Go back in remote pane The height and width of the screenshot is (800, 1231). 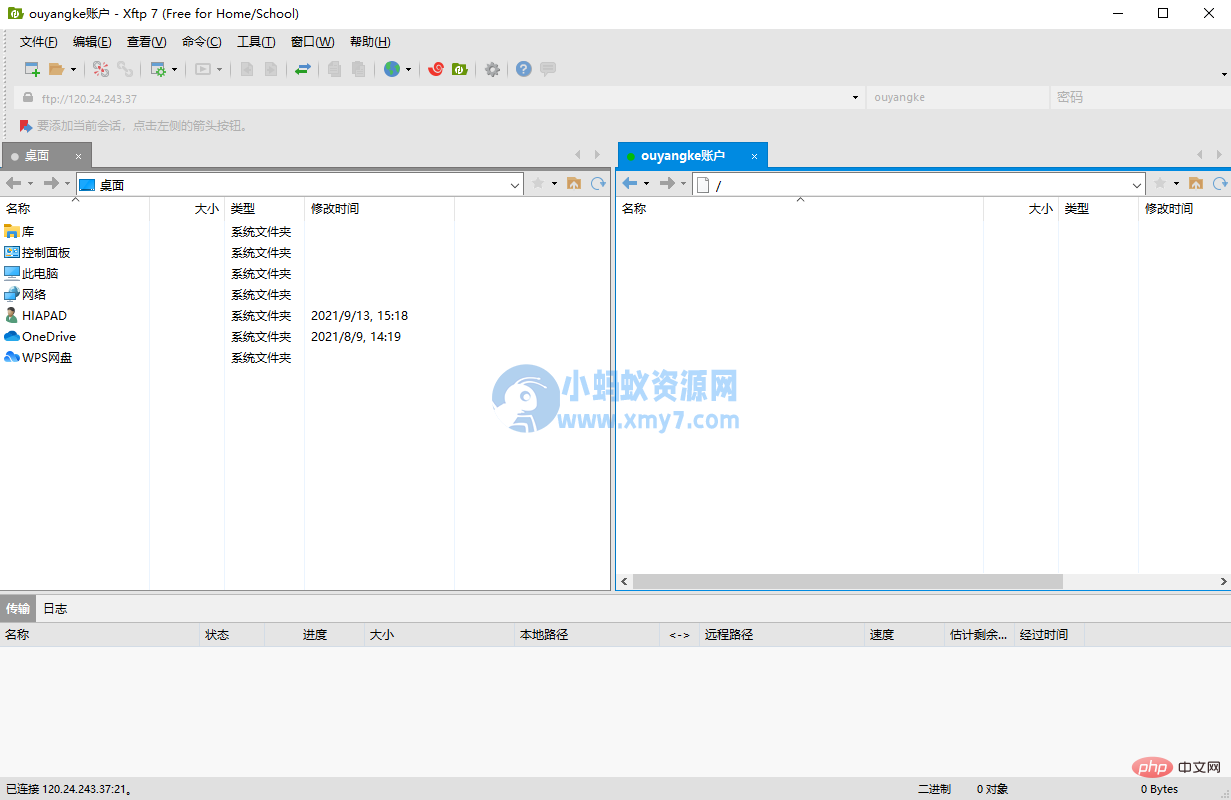[x=630, y=184]
